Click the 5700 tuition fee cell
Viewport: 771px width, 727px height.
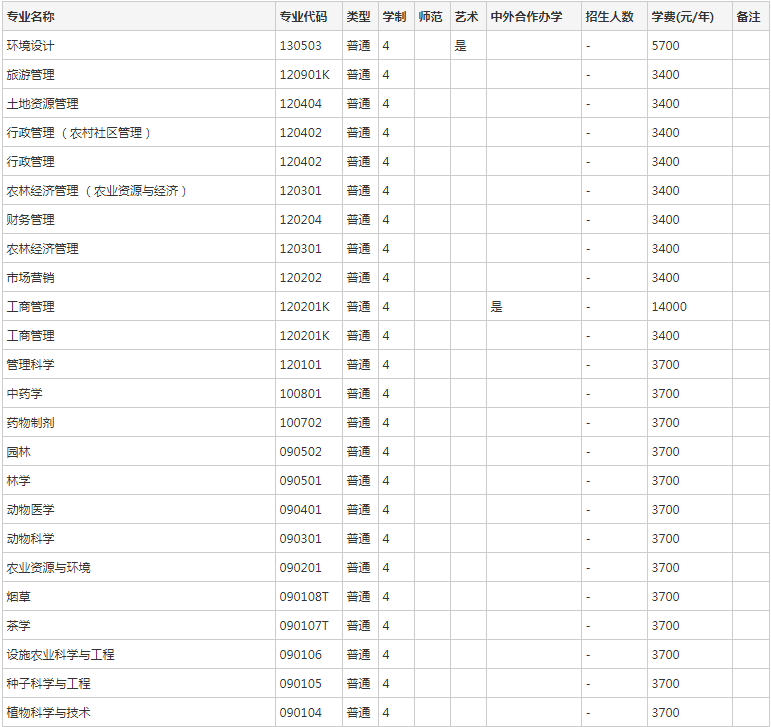665,46
